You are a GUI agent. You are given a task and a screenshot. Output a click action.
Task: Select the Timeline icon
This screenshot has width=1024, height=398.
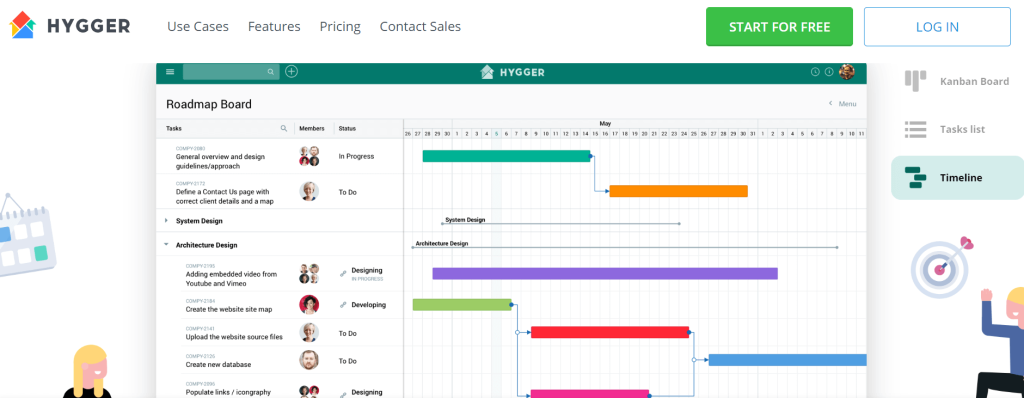click(916, 178)
